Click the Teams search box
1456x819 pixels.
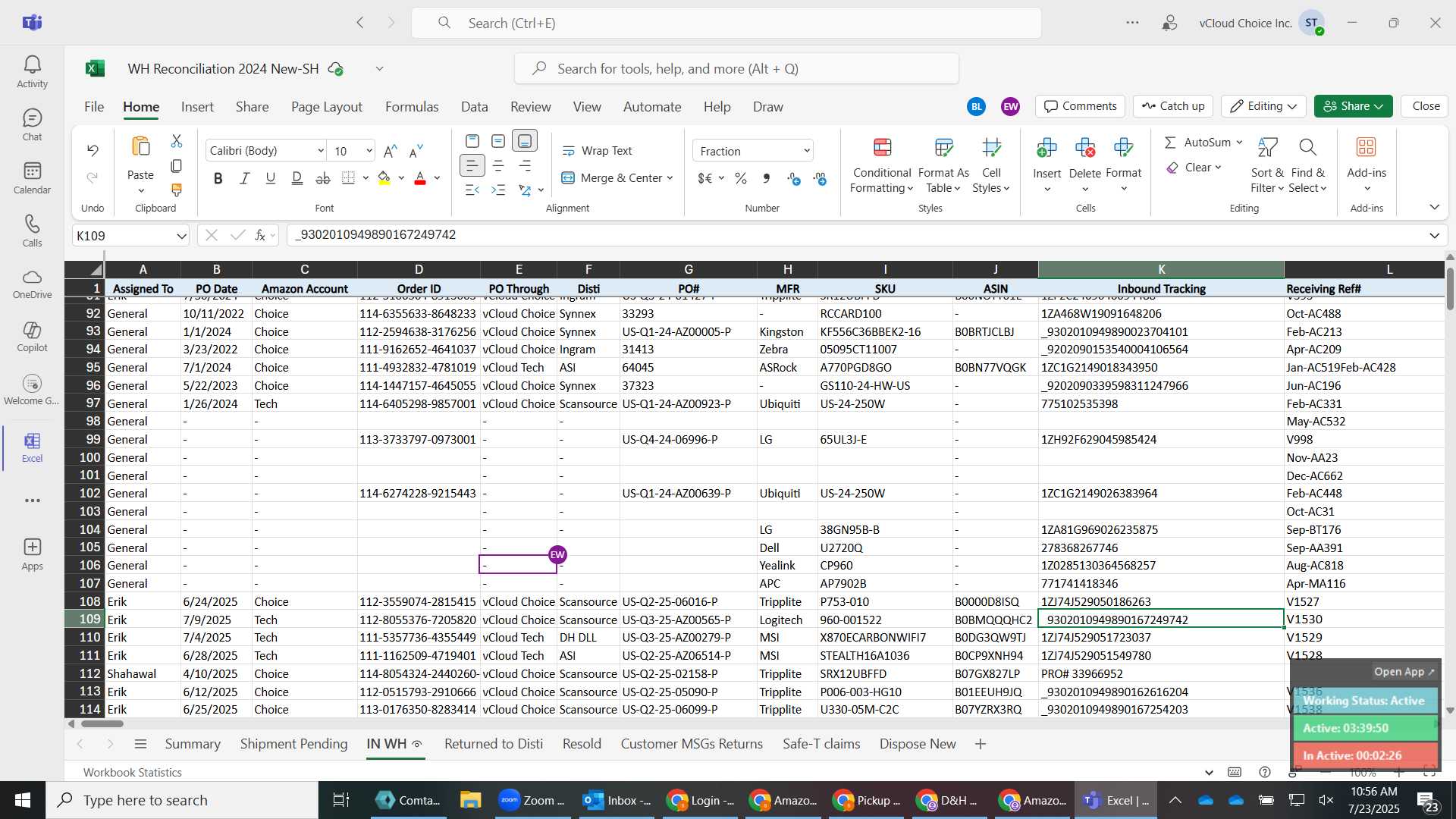click(726, 24)
